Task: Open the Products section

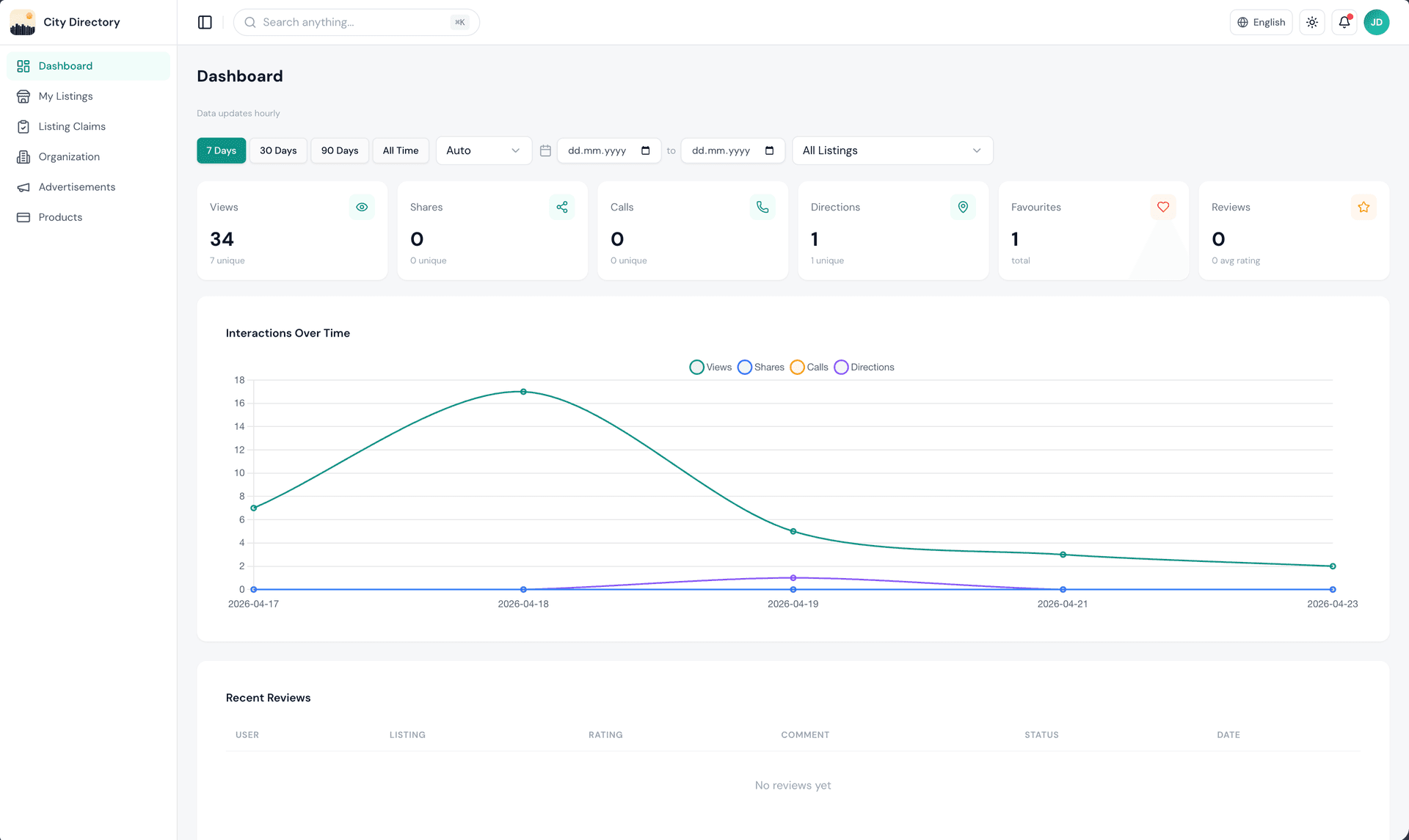Action: pyautogui.click(x=60, y=217)
